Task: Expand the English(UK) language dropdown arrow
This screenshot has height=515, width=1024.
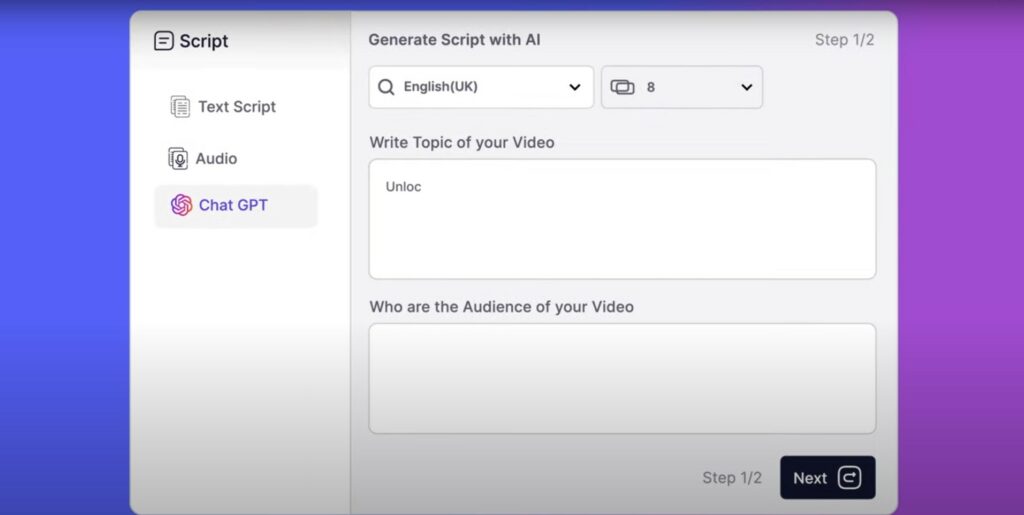Action: [575, 87]
